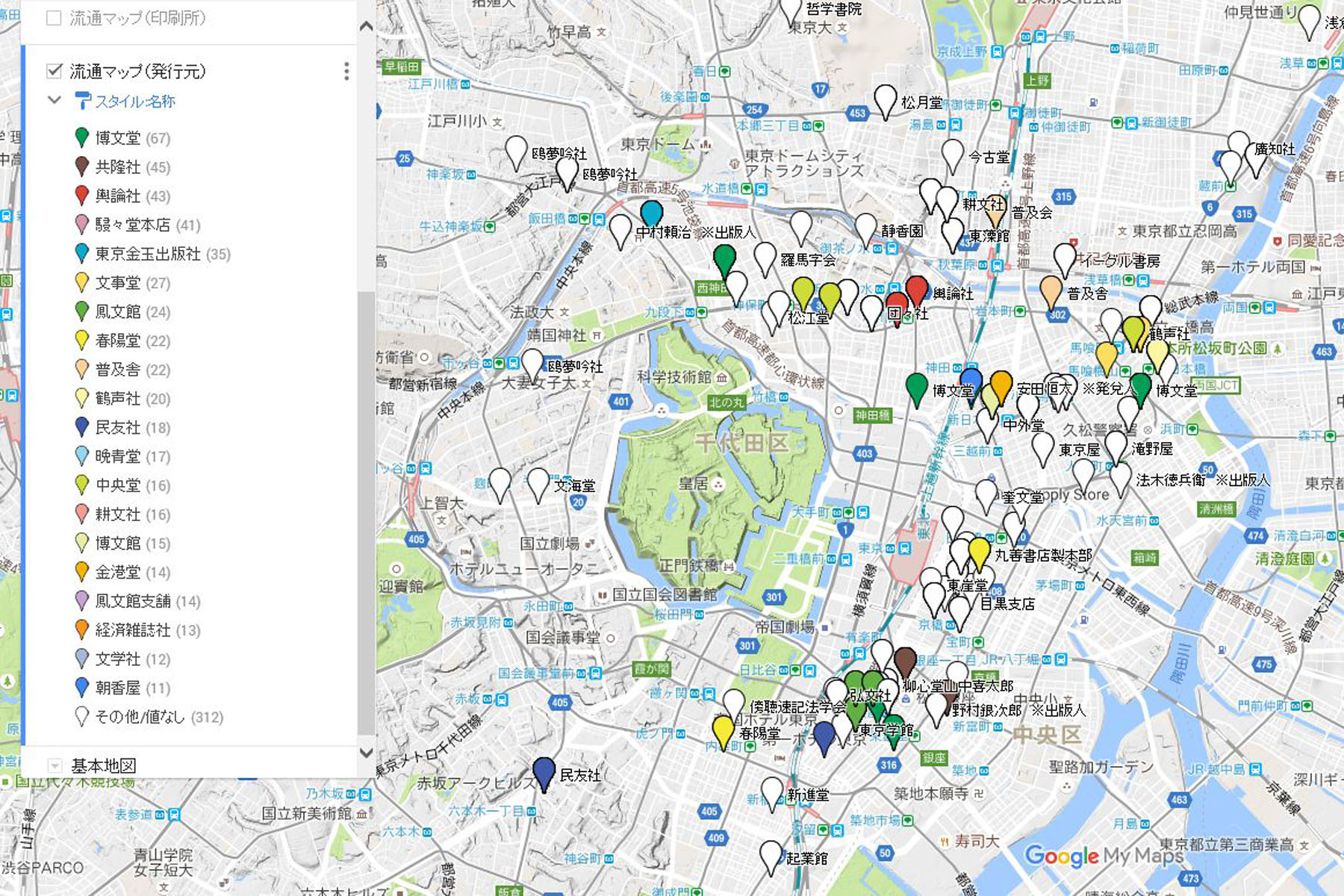Image resolution: width=1344 pixels, height=896 pixels.
Task: Click the teal 中村頼治 map marker
Action: click(x=651, y=214)
